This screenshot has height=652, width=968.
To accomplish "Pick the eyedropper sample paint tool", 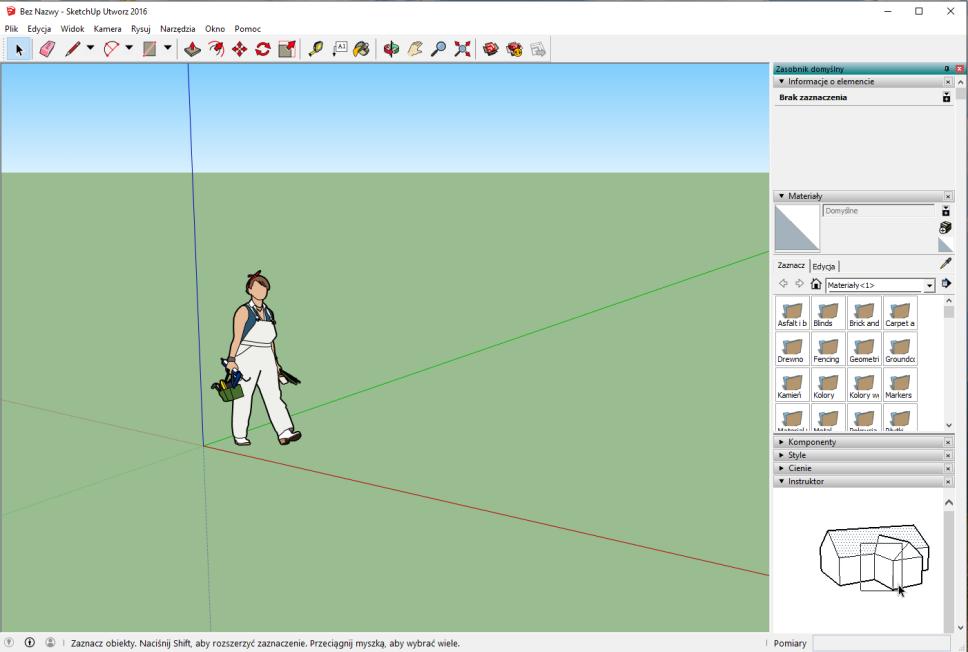I will (945, 264).
